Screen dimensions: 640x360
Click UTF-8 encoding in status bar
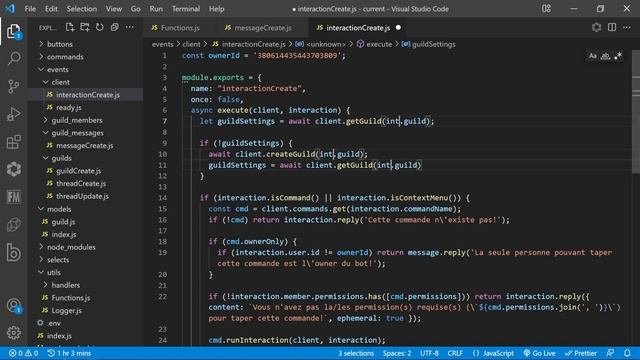coord(429,353)
